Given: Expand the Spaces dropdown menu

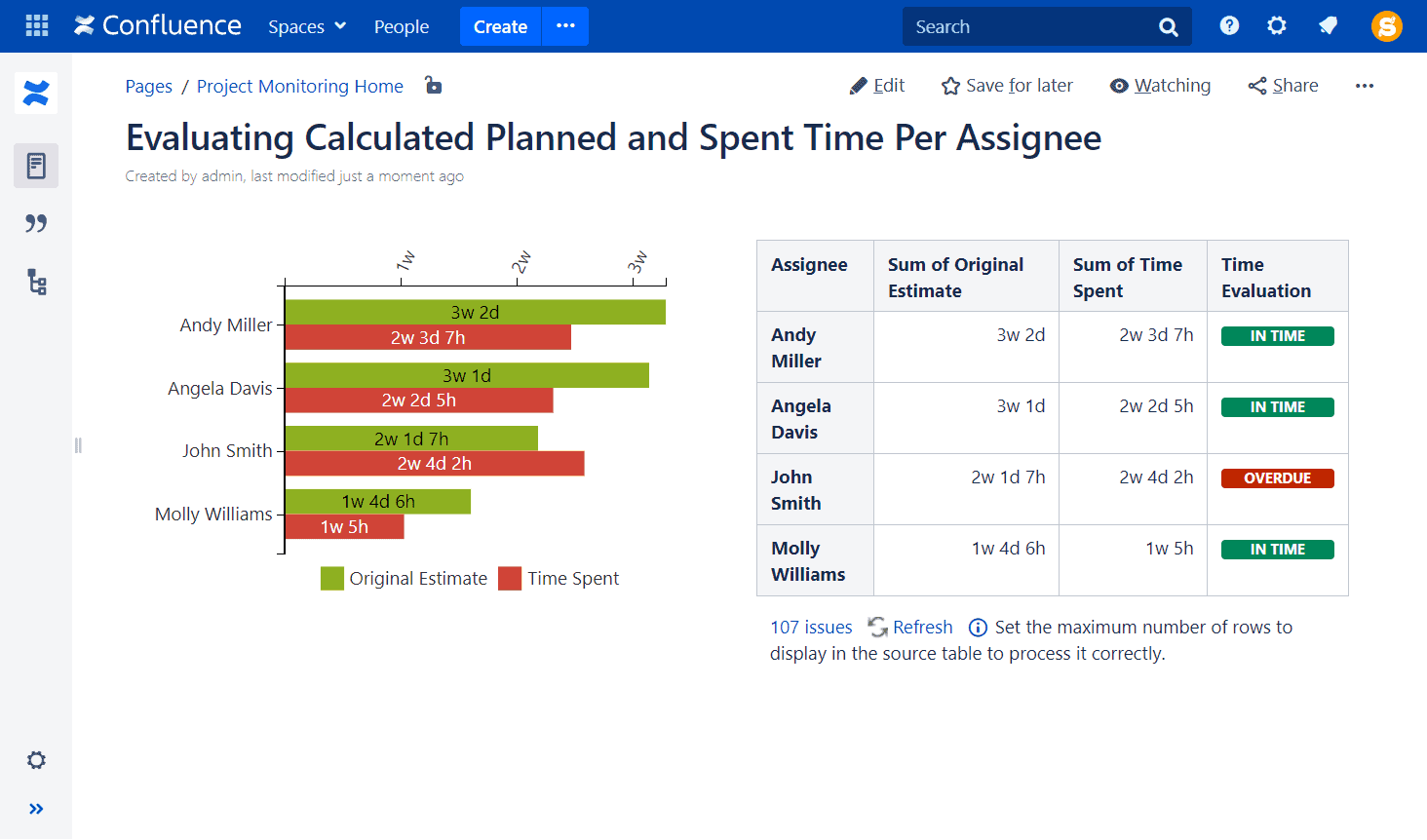Looking at the screenshot, I should [x=307, y=26].
